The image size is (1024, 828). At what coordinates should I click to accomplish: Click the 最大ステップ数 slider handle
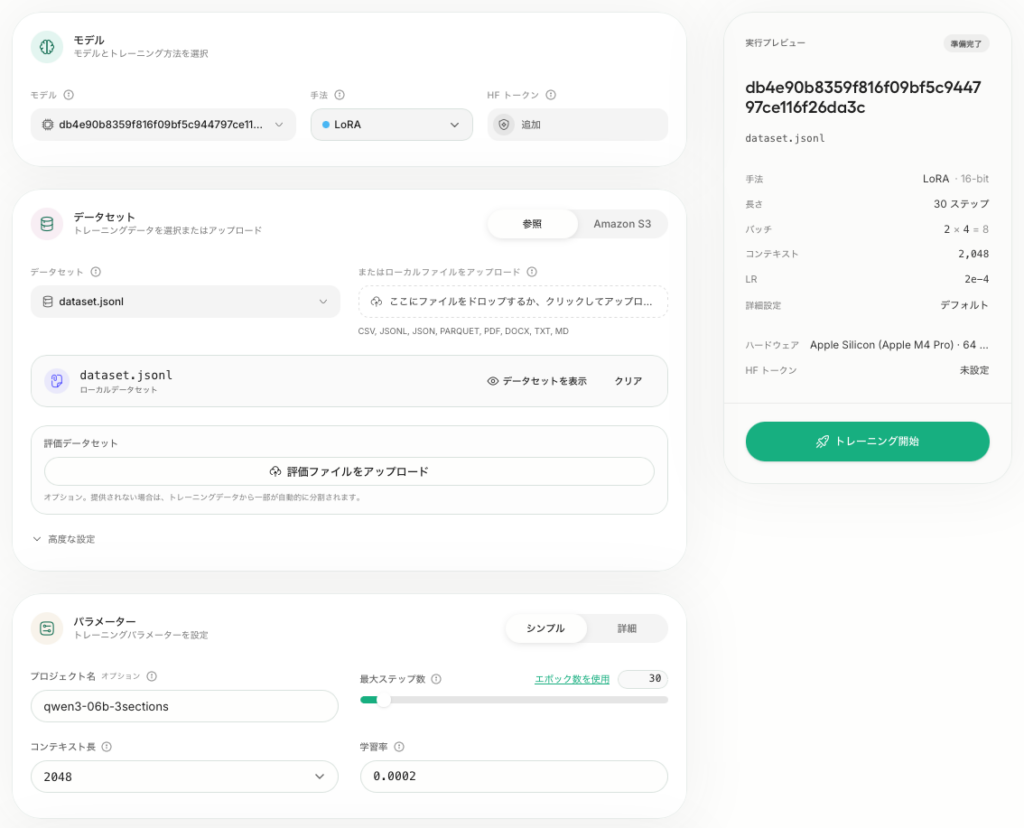click(x=383, y=700)
